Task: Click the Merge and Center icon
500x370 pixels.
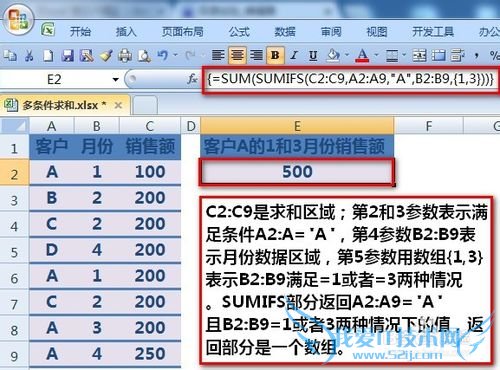Action: 419,55
